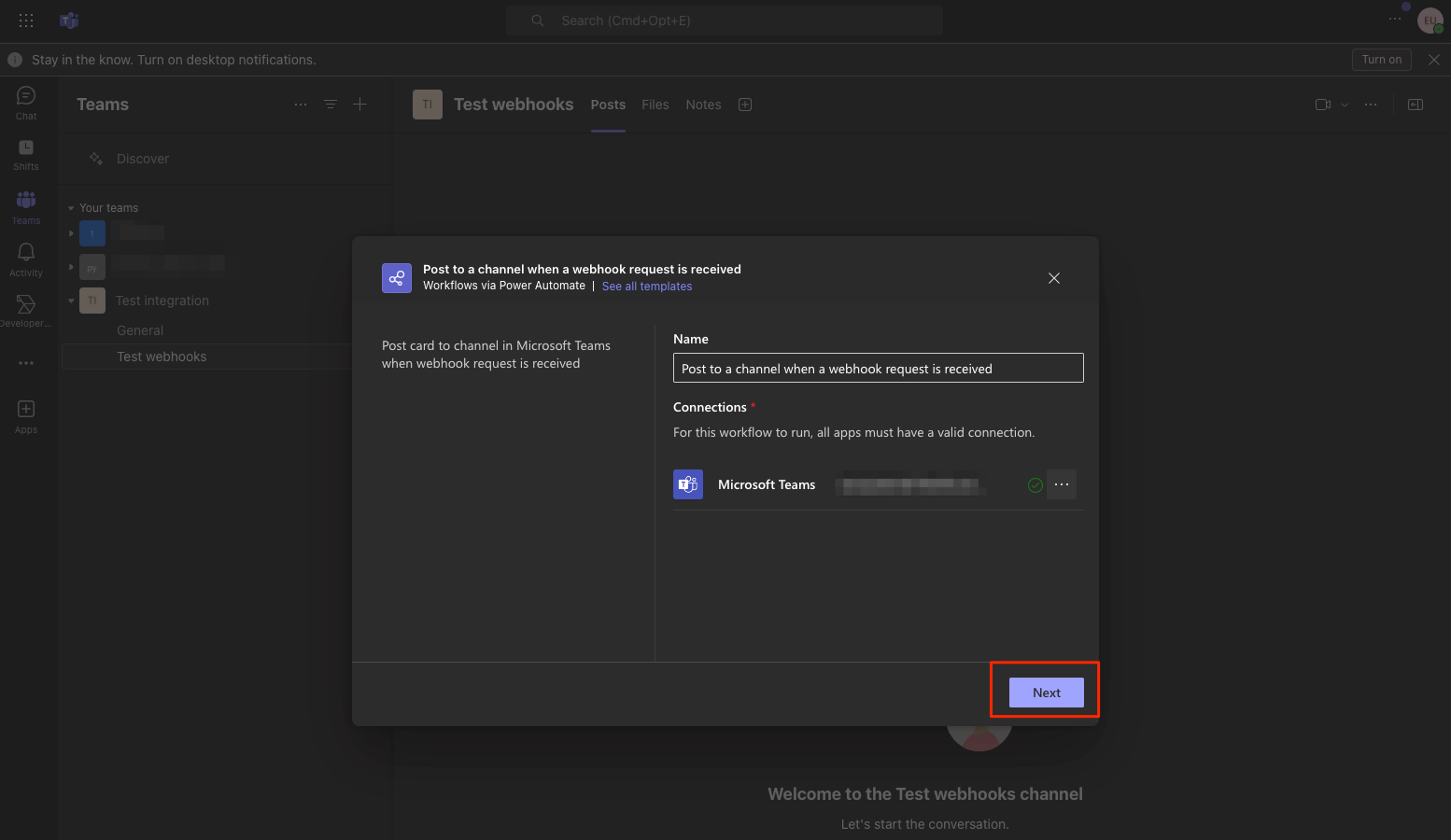Switch to the Posts tab
Image resolution: width=1451 pixels, height=840 pixels.
(608, 105)
